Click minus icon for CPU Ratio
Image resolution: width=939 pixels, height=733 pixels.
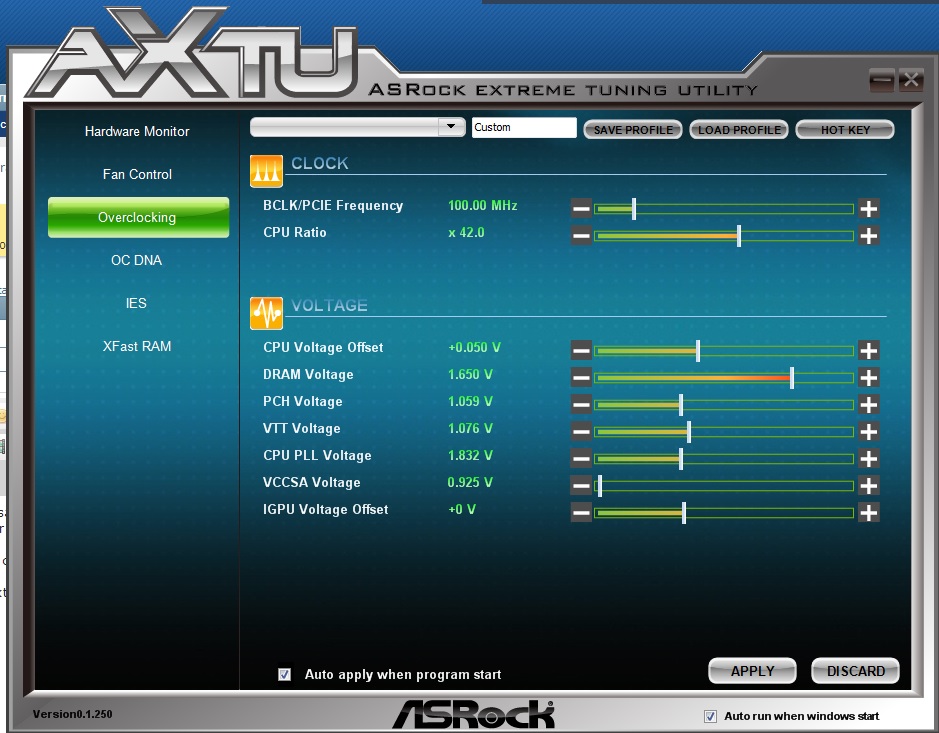coord(581,236)
